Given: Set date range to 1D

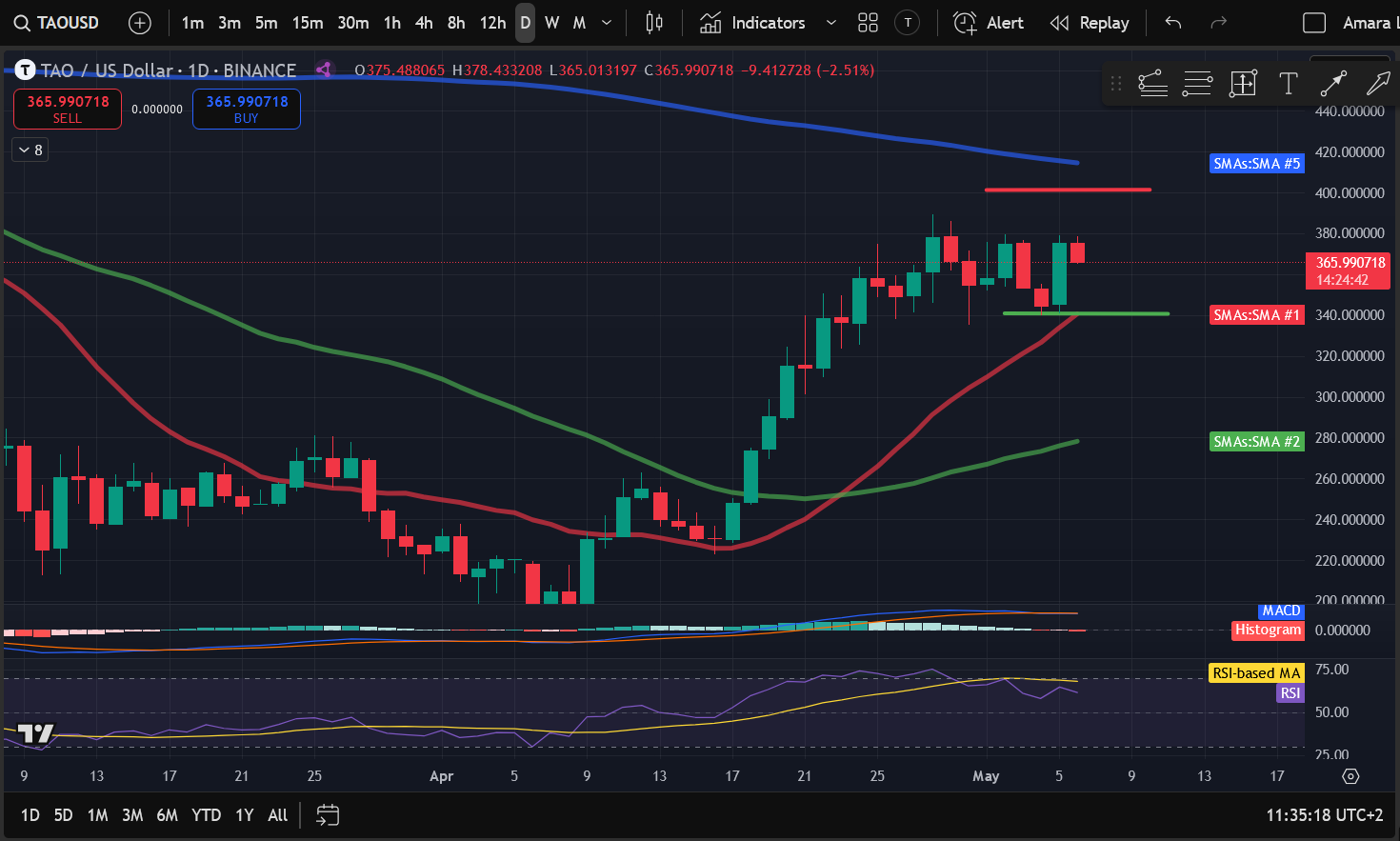Looking at the screenshot, I should [30, 815].
